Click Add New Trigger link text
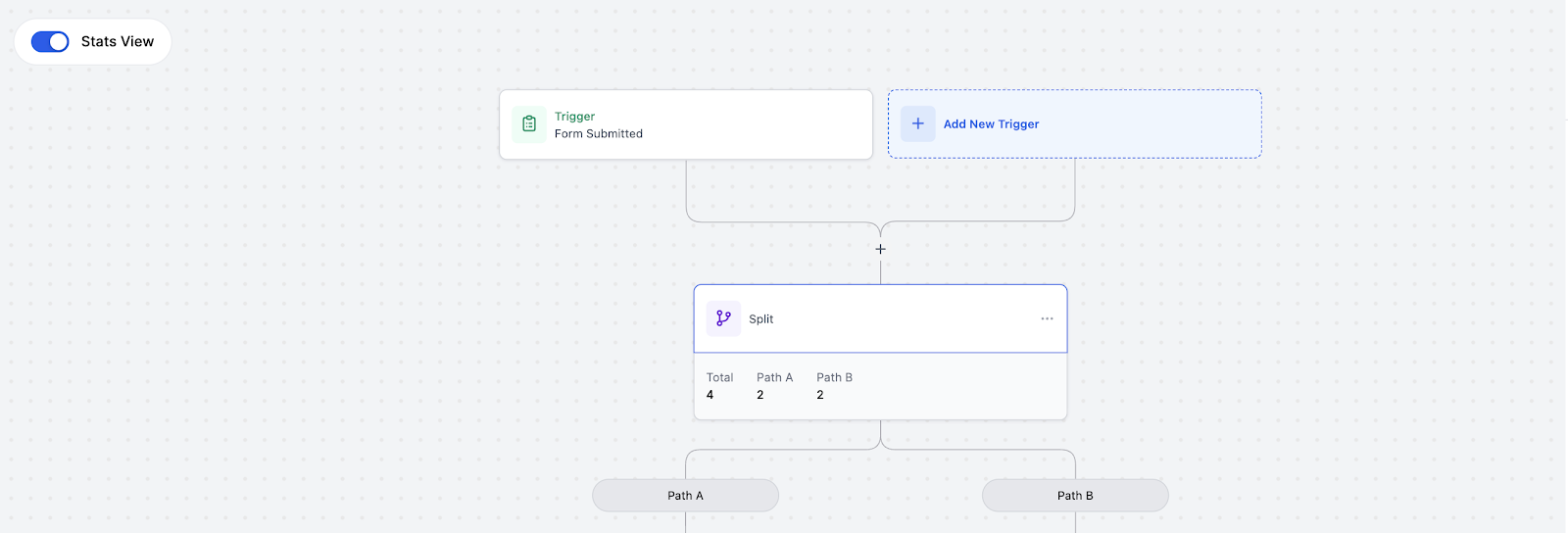Image resolution: width=1568 pixels, height=533 pixels. click(991, 124)
